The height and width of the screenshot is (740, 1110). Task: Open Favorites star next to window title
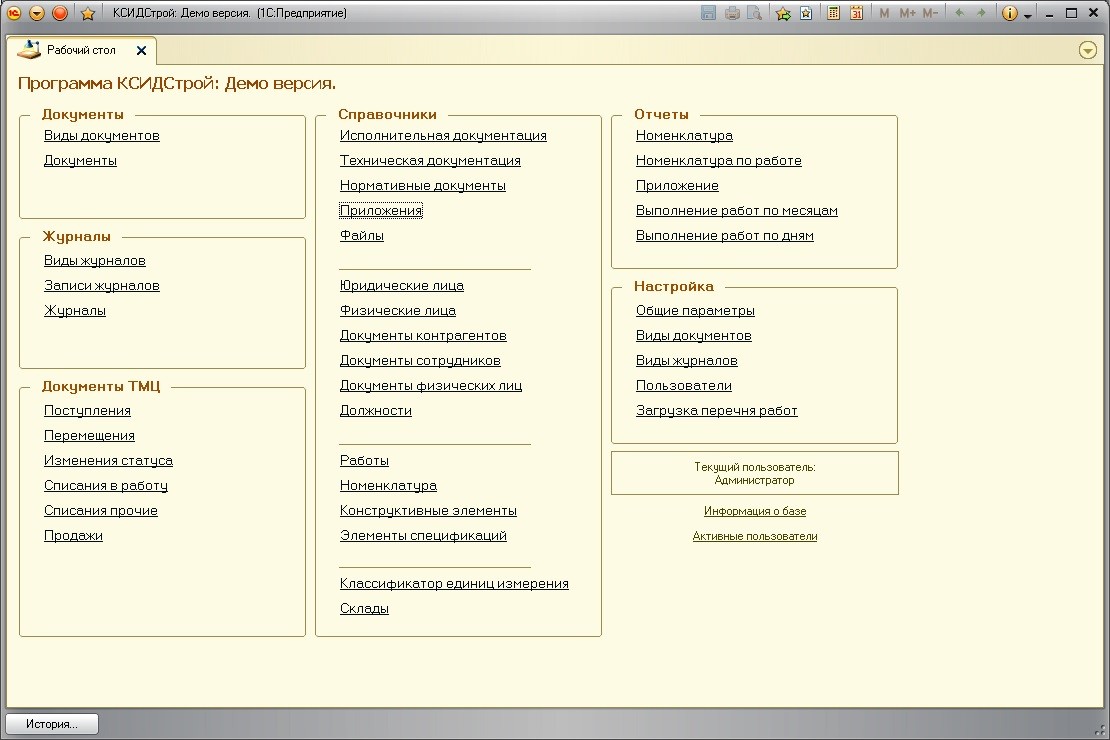(x=88, y=13)
